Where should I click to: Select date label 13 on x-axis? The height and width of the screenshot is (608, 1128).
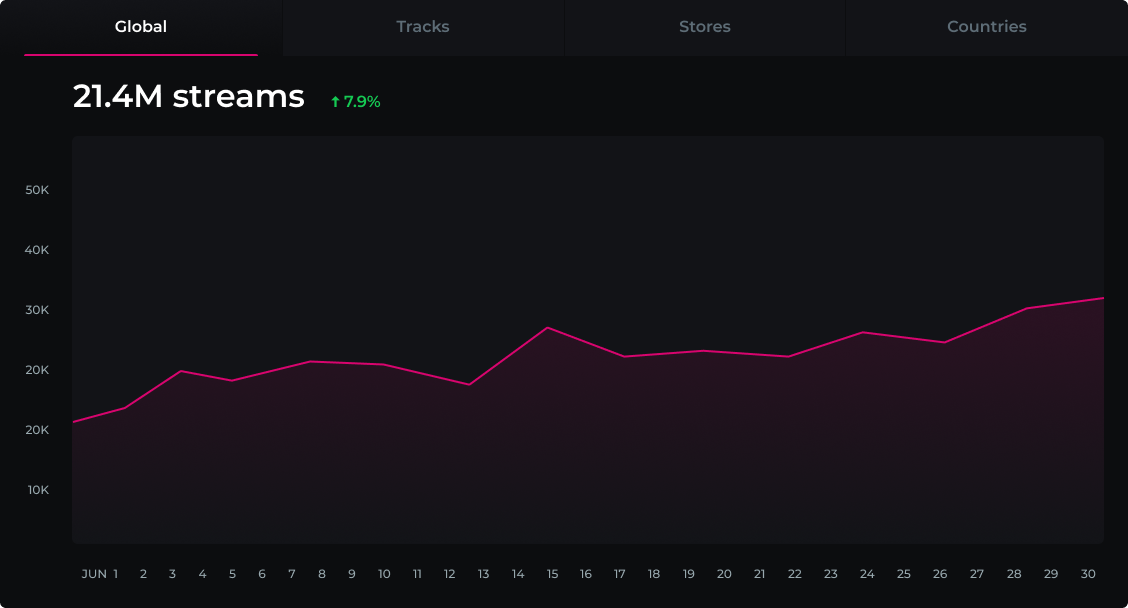pyautogui.click(x=483, y=574)
